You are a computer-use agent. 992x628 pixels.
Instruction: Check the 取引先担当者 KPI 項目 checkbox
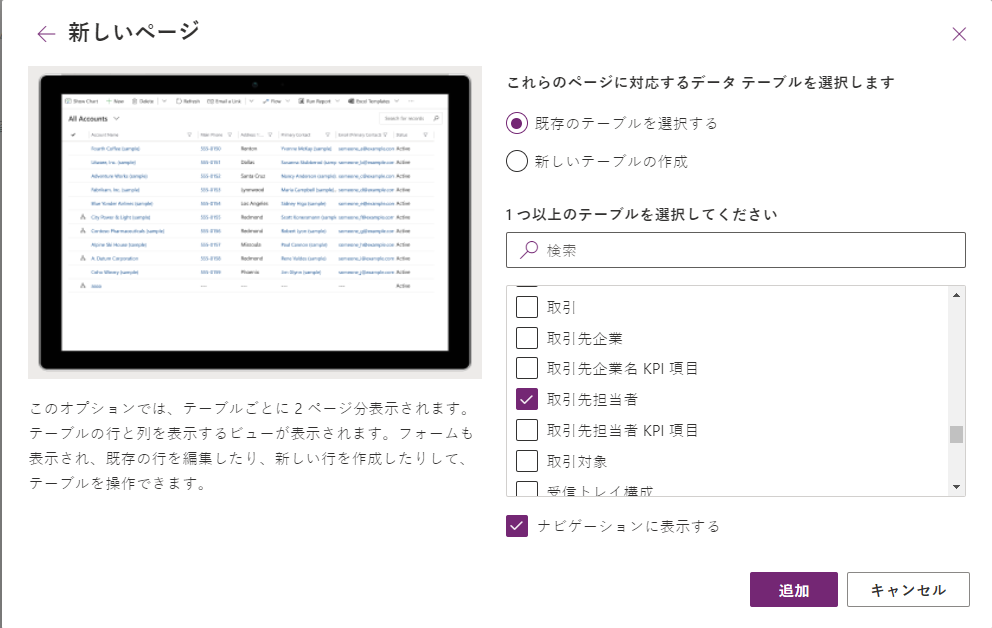point(527,430)
